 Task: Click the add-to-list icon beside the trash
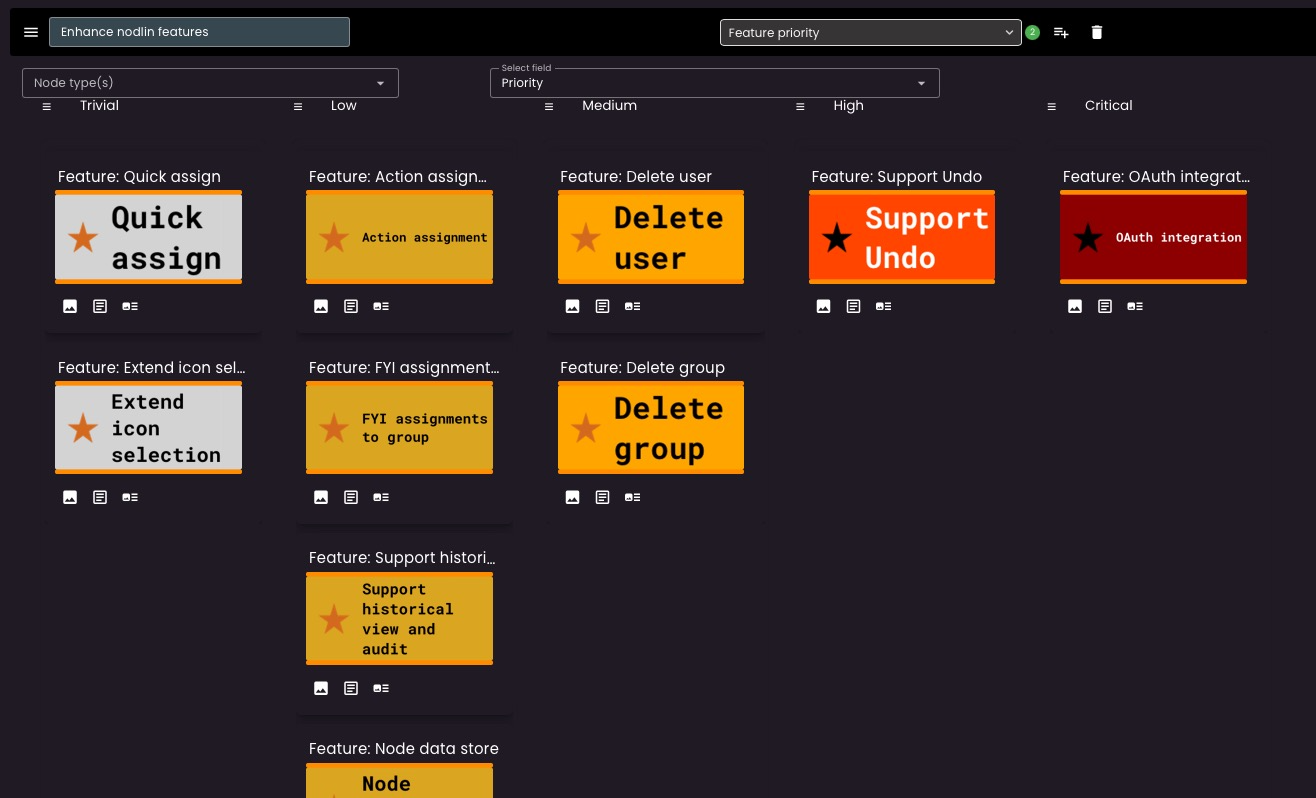[1061, 33]
